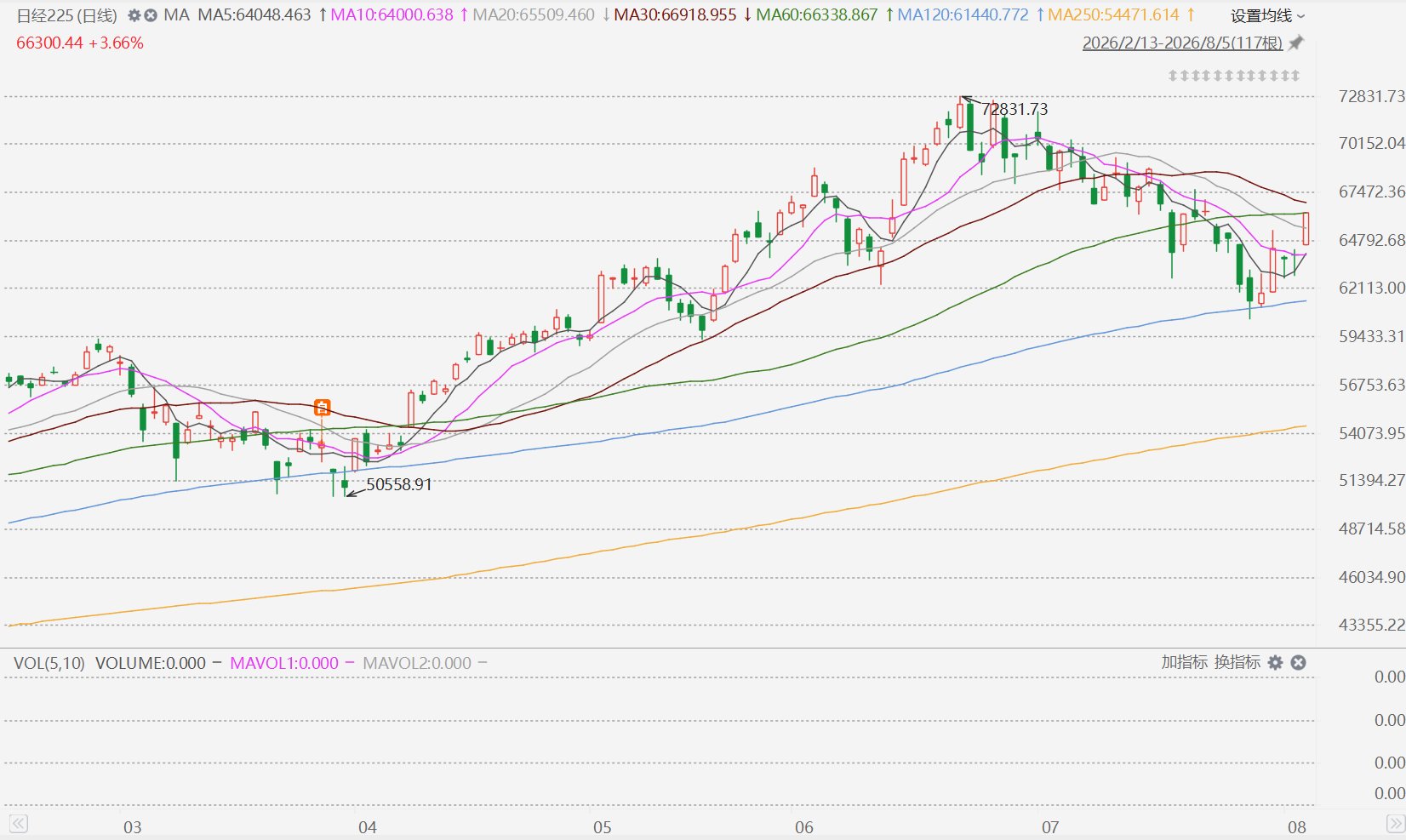Click the 72831.73 high-price label on chart
This screenshot has width=1406, height=840.
tap(1014, 109)
